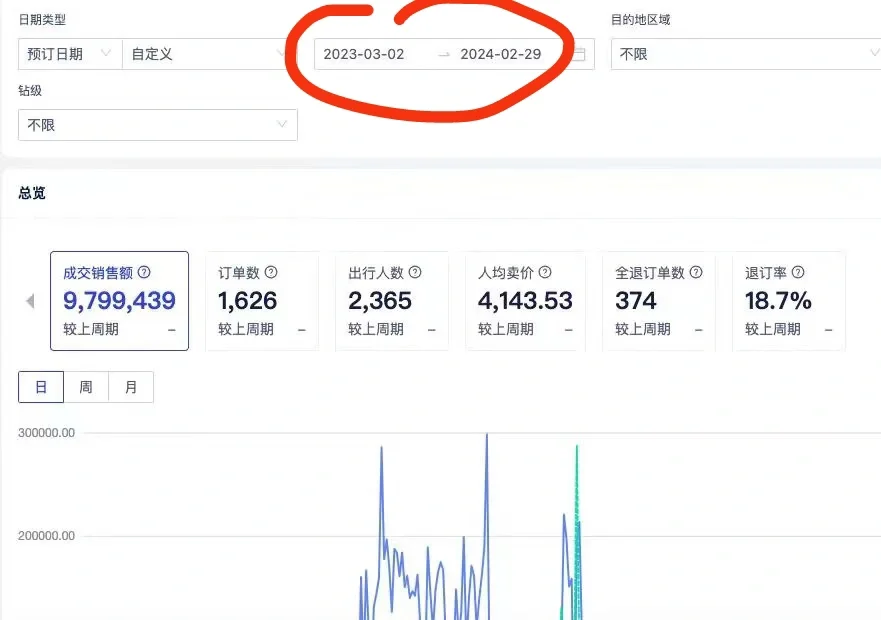Select the 退订率 metric card
This screenshot has height=620, width=881.
pyautogui.click(x=788, y=300)
